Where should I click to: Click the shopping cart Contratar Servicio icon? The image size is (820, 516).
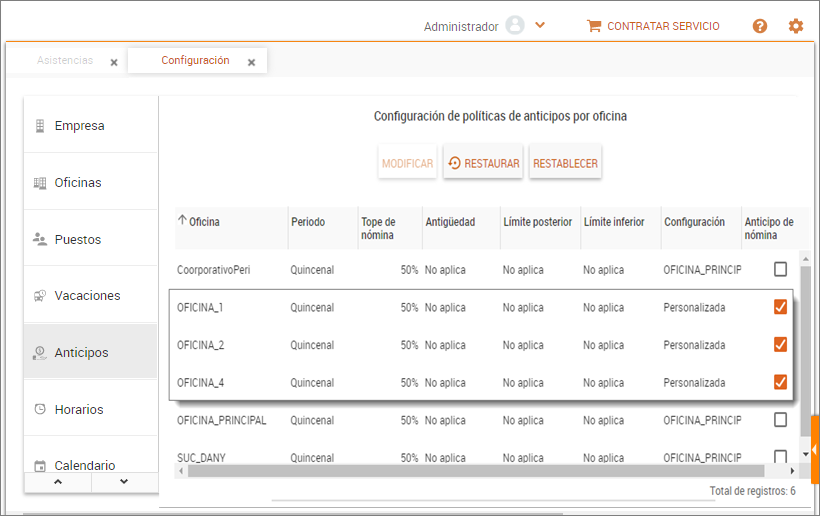click(x=594, y=26)
